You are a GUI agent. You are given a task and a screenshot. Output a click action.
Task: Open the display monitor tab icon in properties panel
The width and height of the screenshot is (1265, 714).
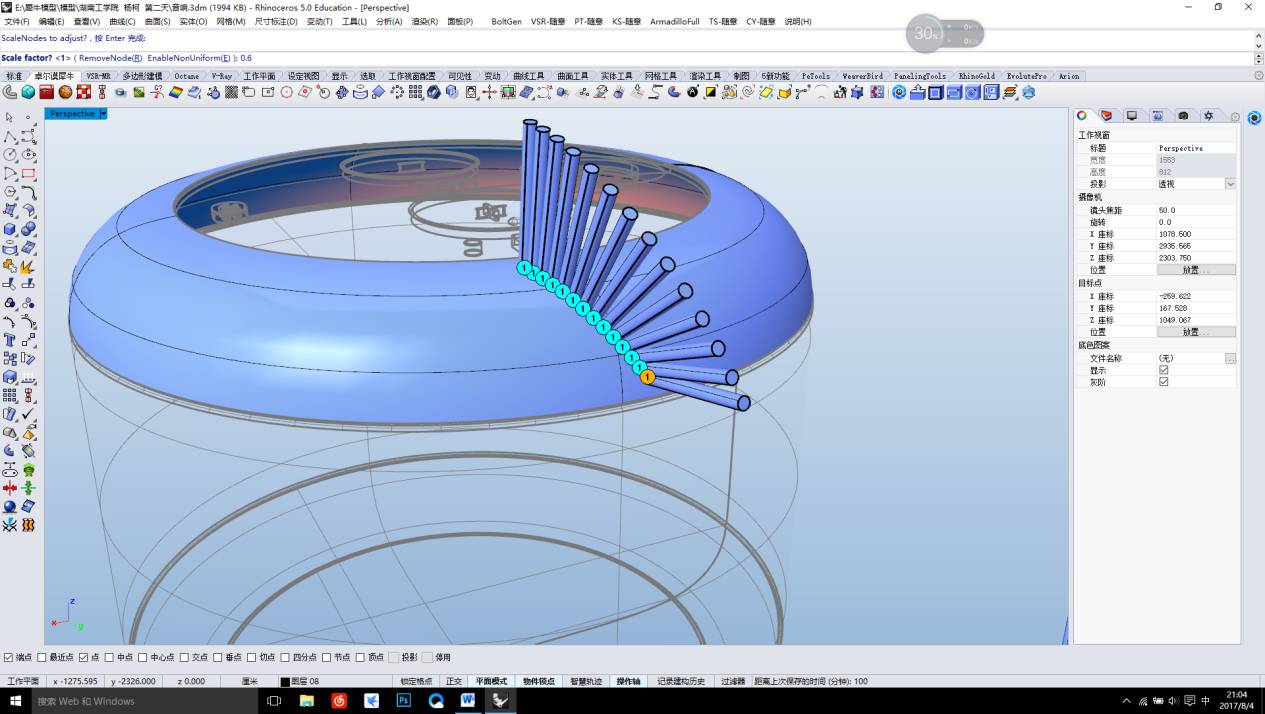[1131, 116]
